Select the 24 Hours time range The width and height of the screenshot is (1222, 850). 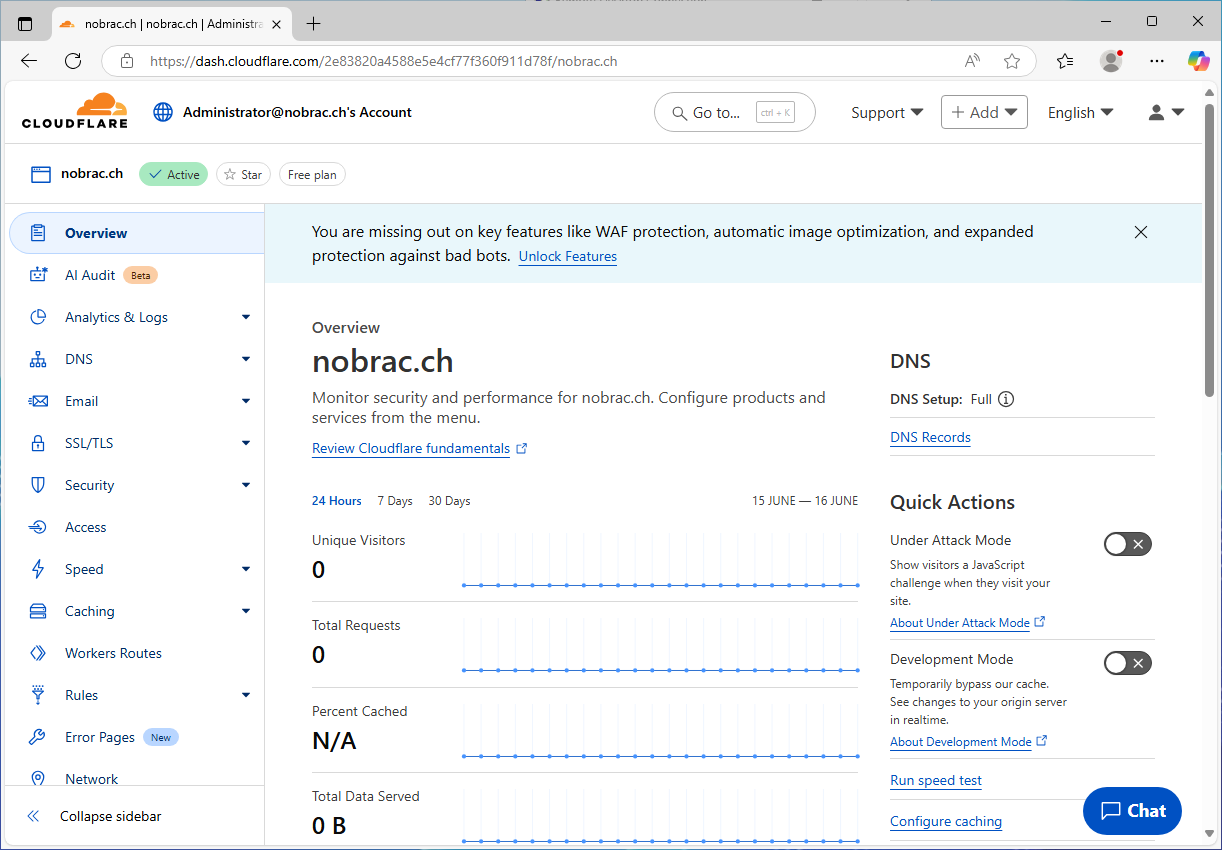pyautogui.click(x=337, y=501)
